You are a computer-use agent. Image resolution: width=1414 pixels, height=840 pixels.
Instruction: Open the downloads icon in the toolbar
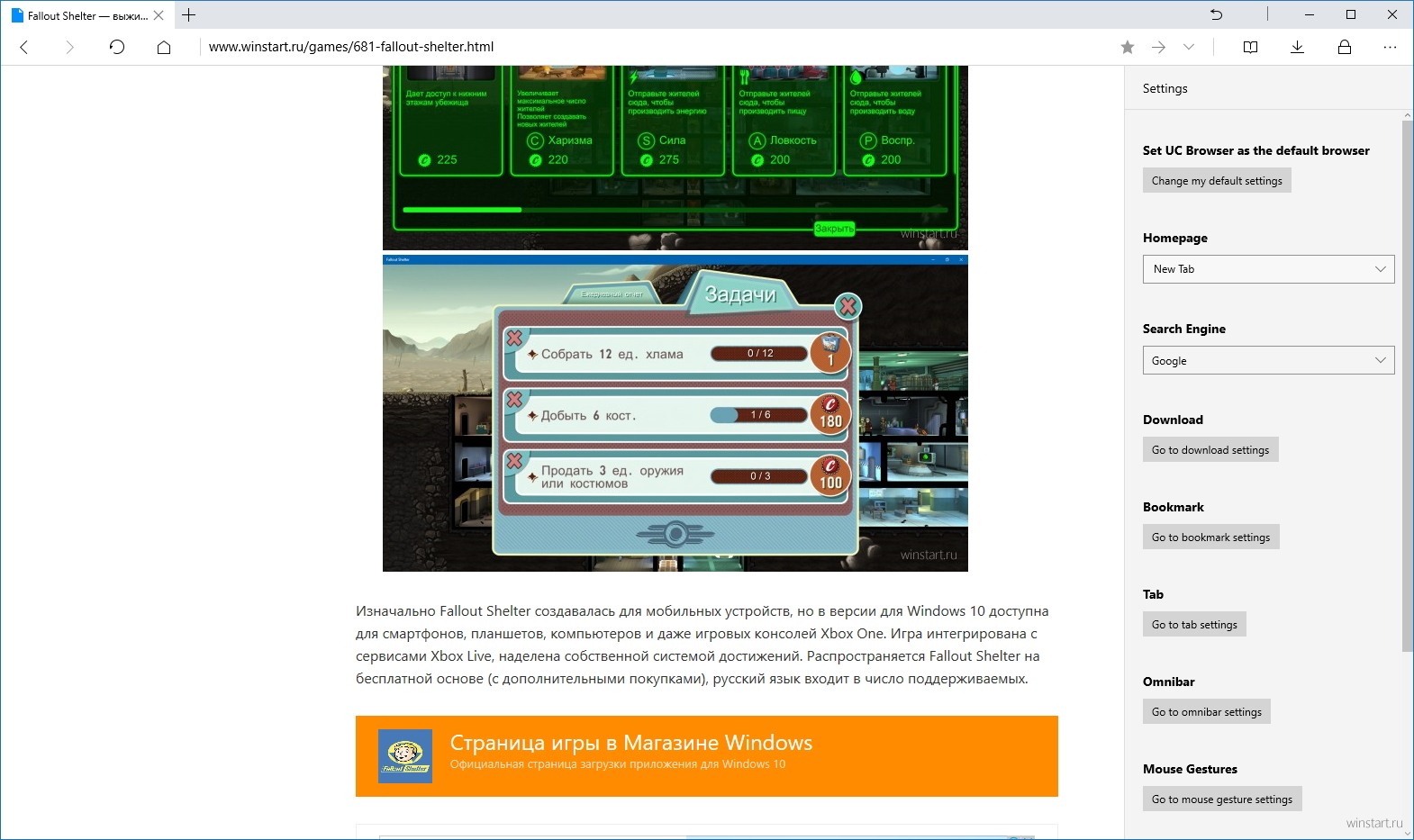click(1297, 47)
